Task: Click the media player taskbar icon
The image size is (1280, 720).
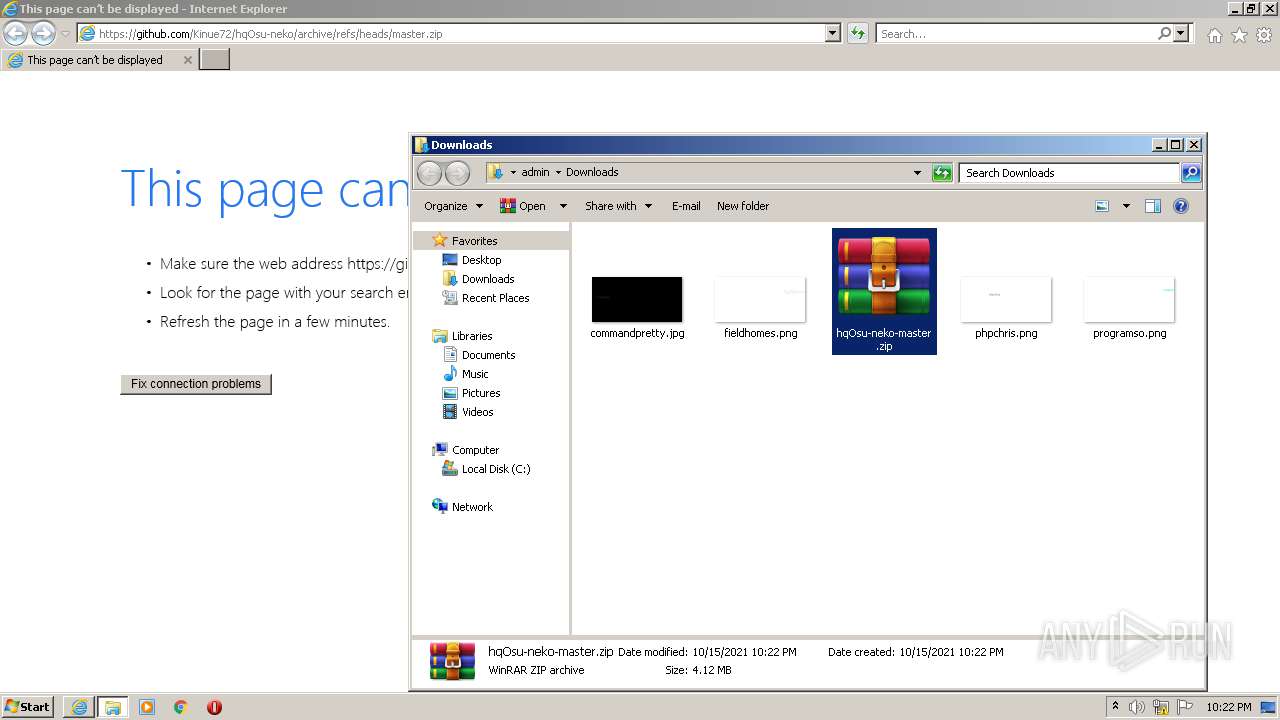Action: tap(147, 707)
